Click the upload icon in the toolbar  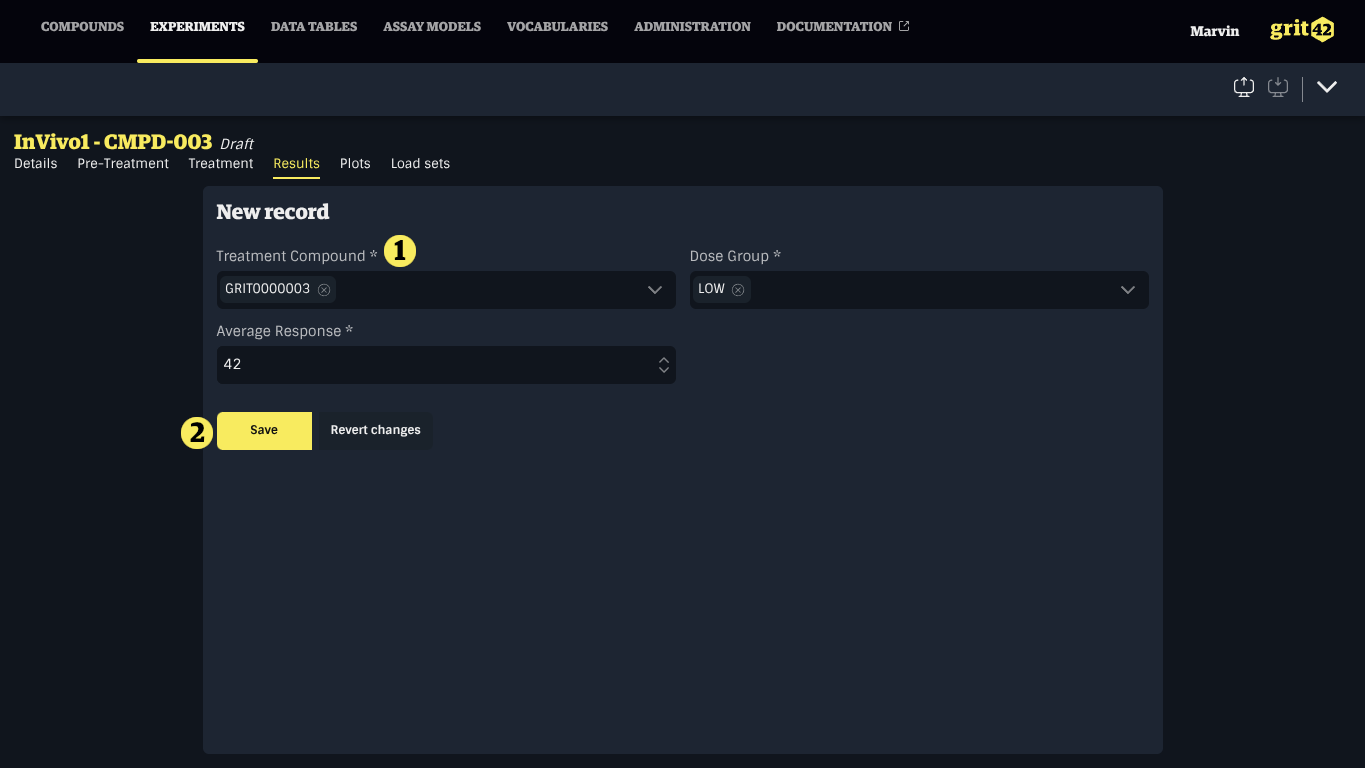1244,88
